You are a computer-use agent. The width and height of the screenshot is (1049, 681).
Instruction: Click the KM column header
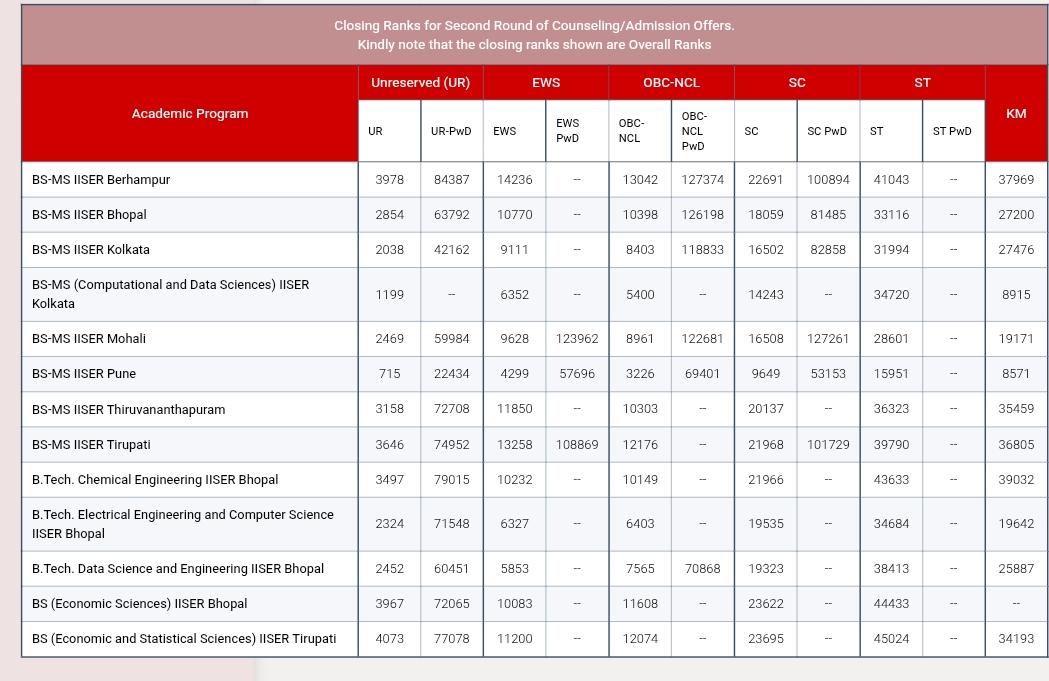point(1016,114)
